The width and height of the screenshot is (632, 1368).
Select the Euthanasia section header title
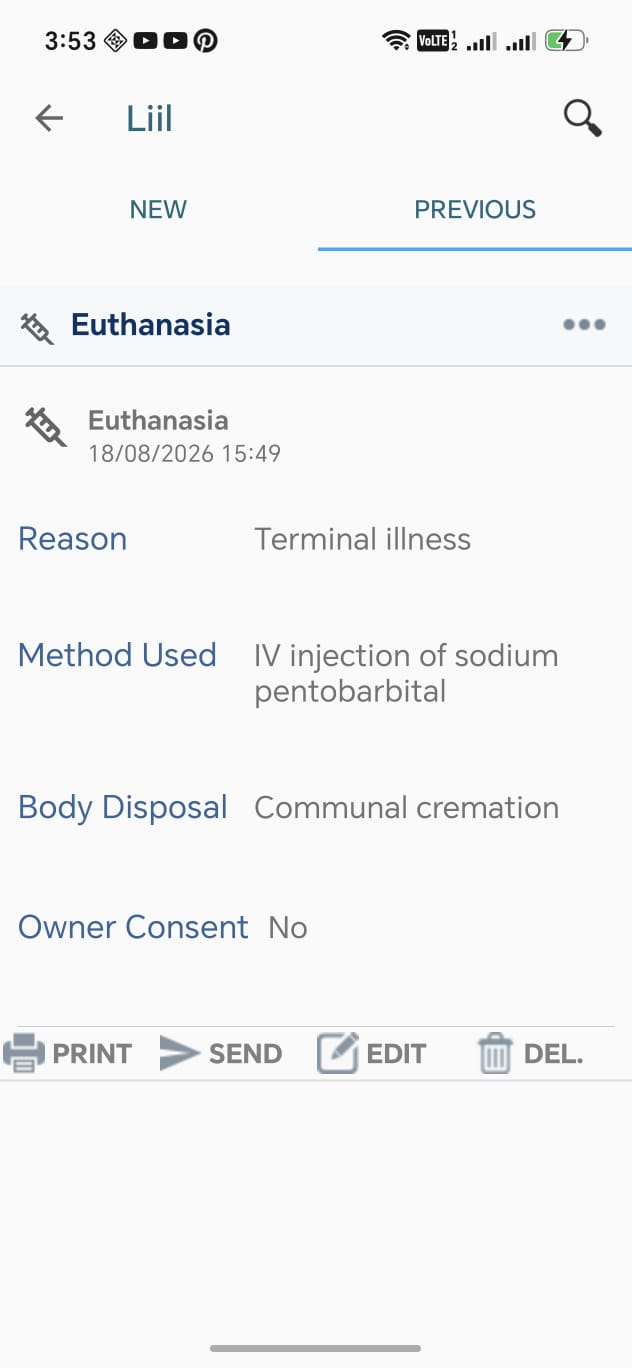(151, 325)
